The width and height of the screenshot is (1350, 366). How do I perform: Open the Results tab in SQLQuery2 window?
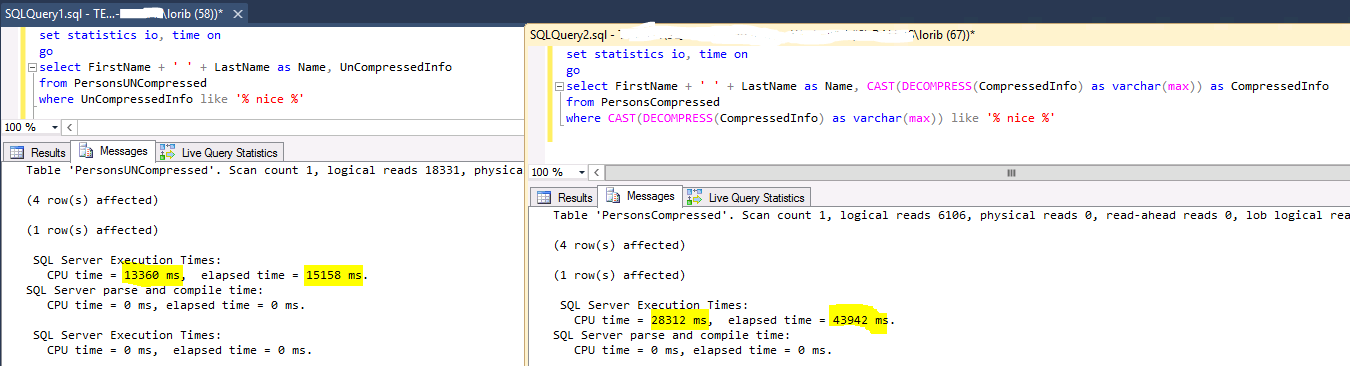point(565,198)
